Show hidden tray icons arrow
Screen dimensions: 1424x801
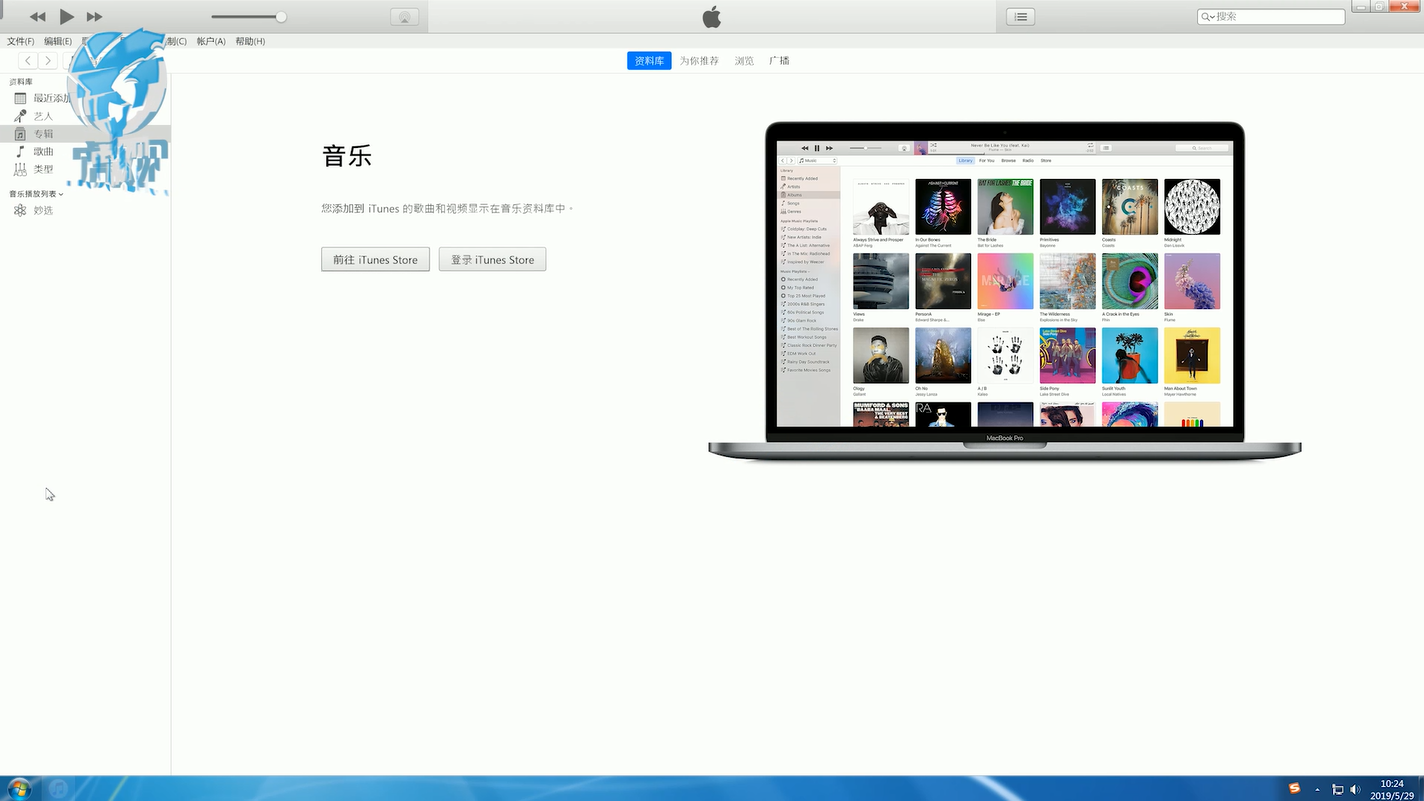coord(1317,789)
